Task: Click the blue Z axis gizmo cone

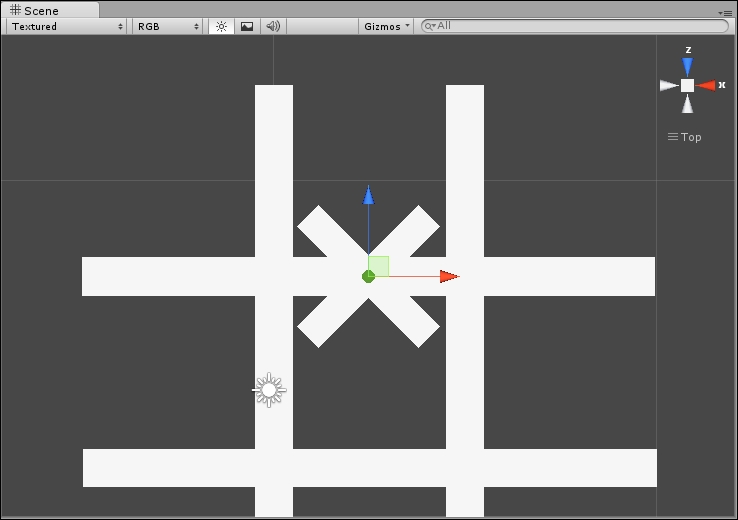Action: [x=688, y=67]
